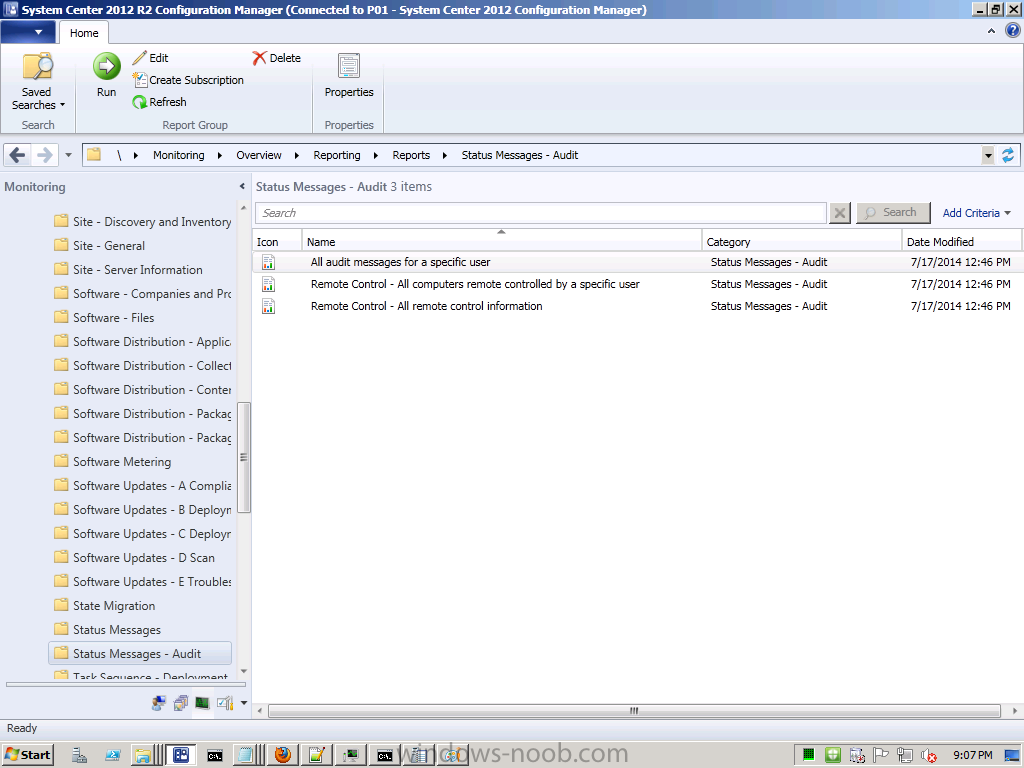1024x768 pixels.
Task: Expand breadcrumb arrow after Monitoring
Action: coord(219,155)
